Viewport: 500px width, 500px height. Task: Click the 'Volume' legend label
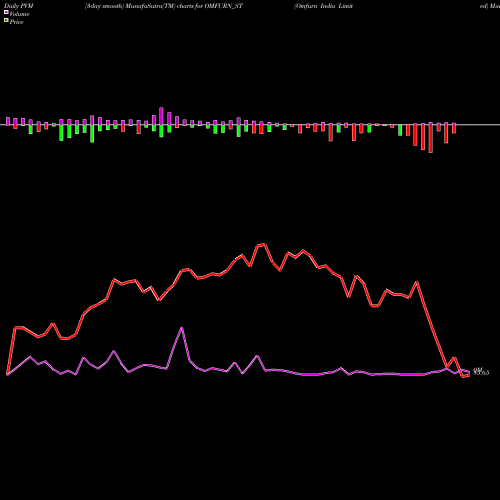pos(19,14)
